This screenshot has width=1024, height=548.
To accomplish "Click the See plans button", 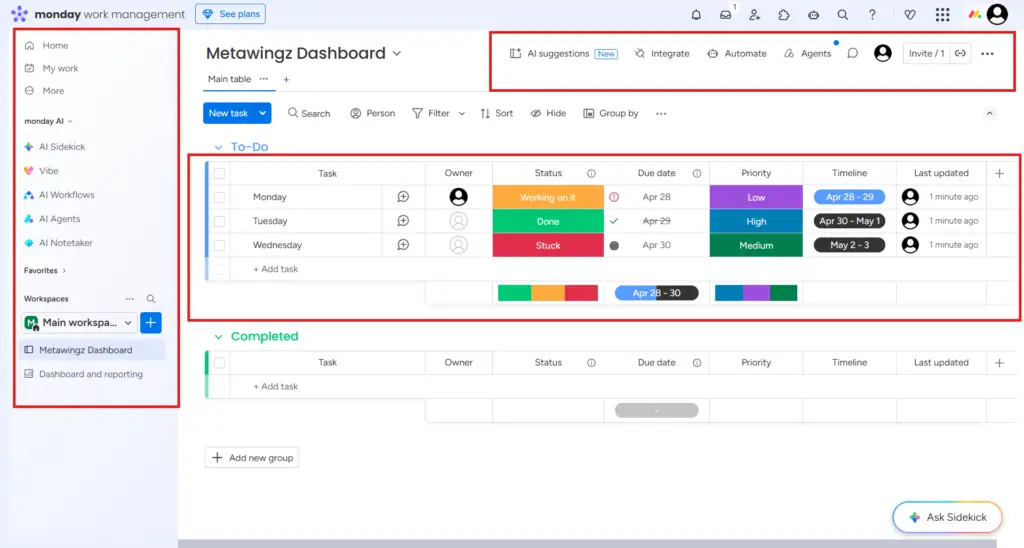I will pos(231,14).
